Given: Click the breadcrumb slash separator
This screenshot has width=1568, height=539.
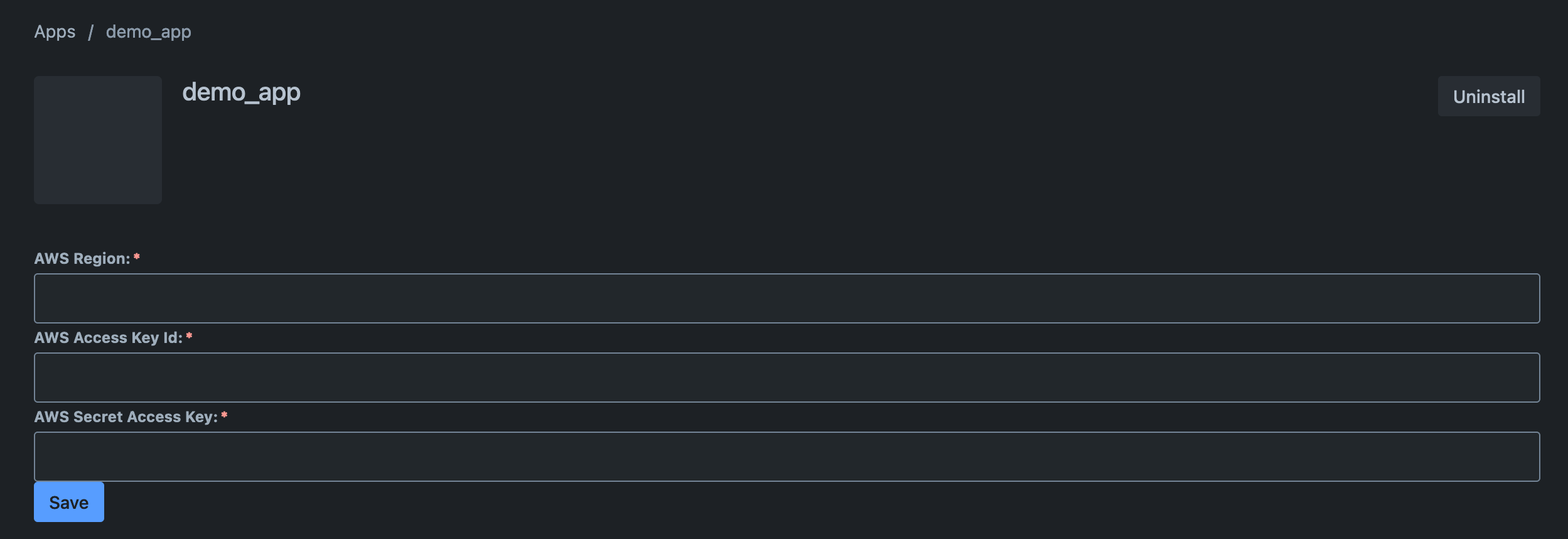Looking at the screenshot, I should (90, 33).
